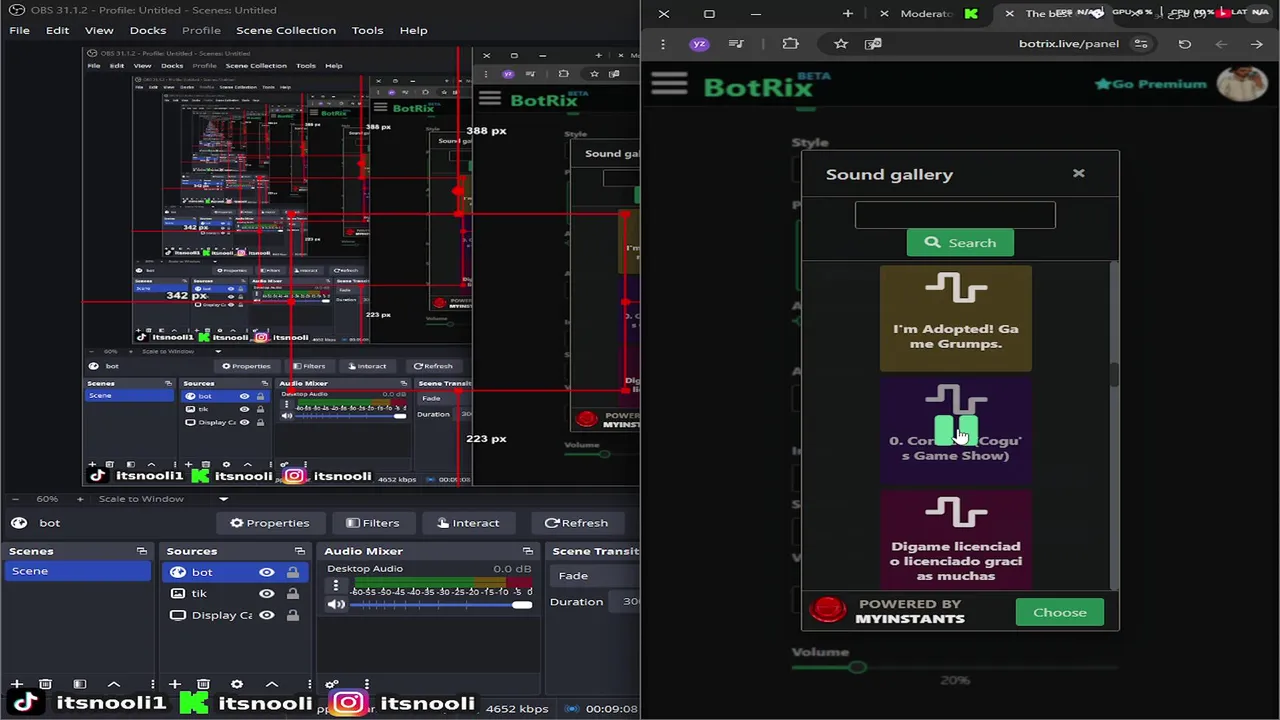This screenshot has width=1280, height=720.
Task: Click the bookmark star in browser toolbar
Action: (841, 44)
